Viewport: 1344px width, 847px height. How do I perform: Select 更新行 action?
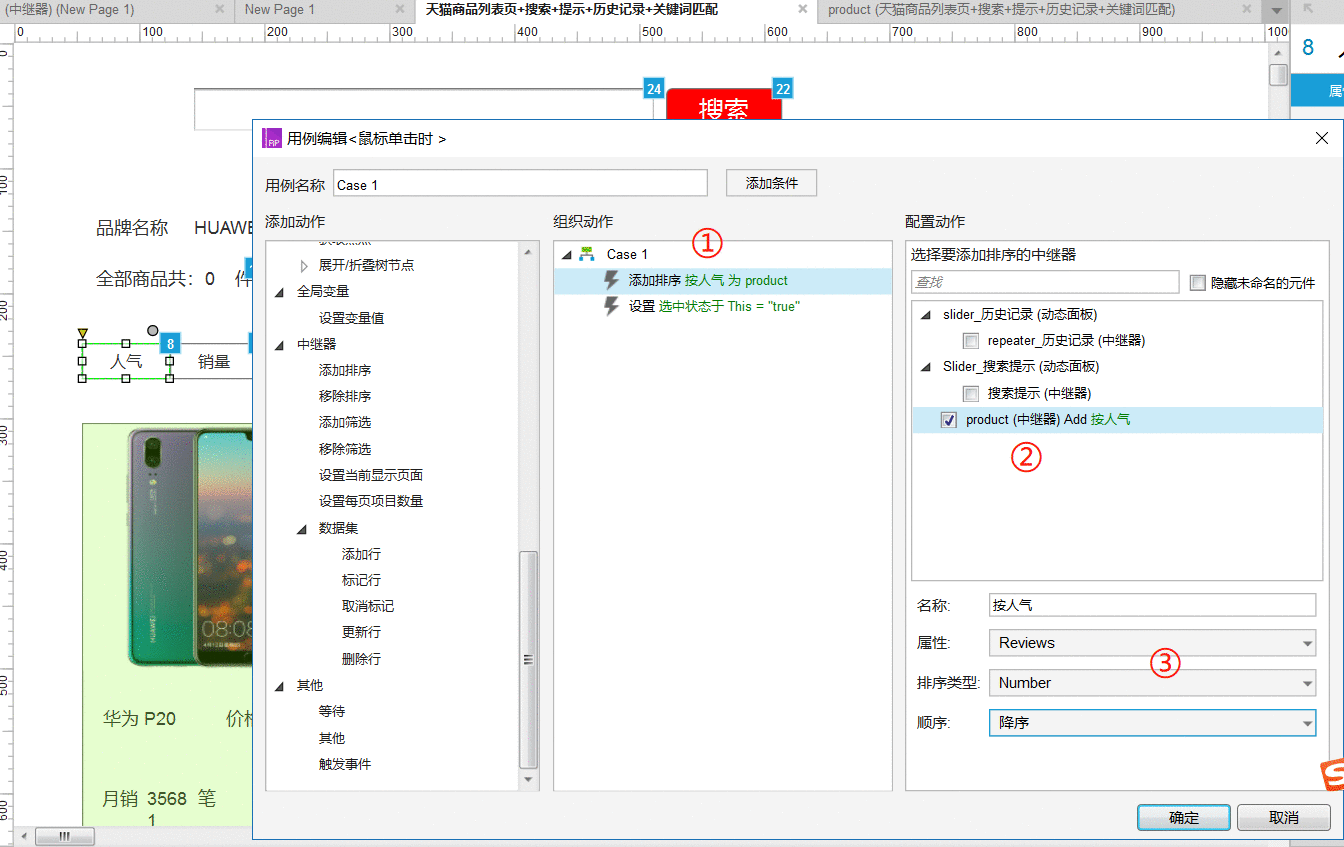tap(361, 632)
